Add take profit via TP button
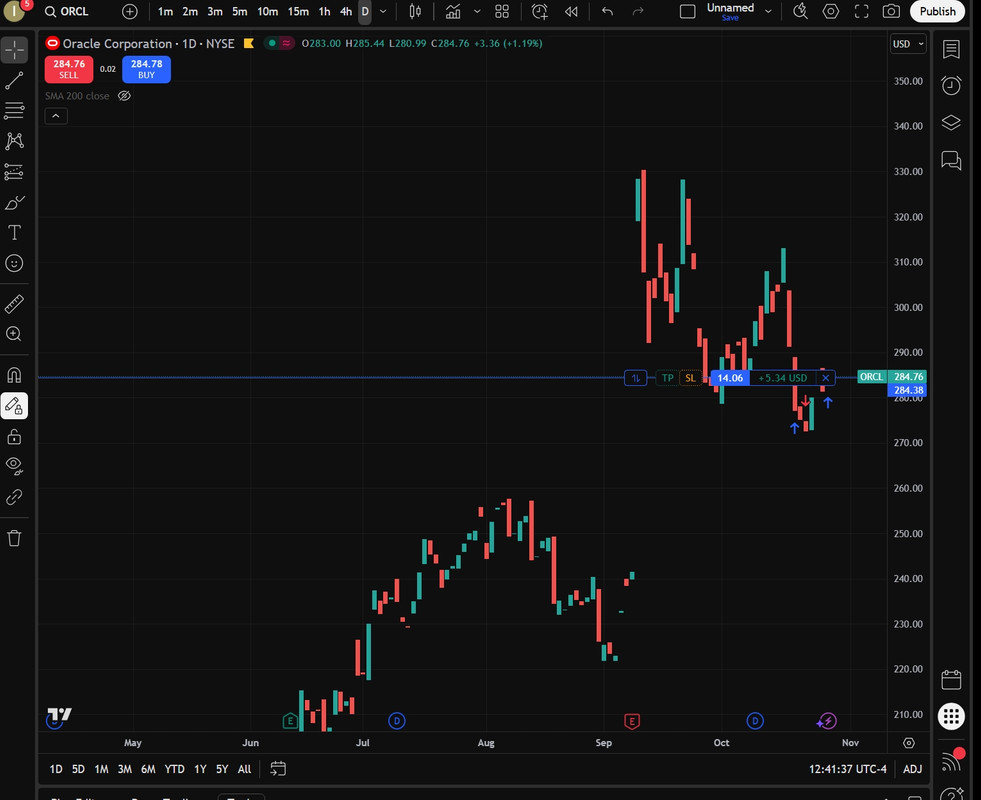 668,378
